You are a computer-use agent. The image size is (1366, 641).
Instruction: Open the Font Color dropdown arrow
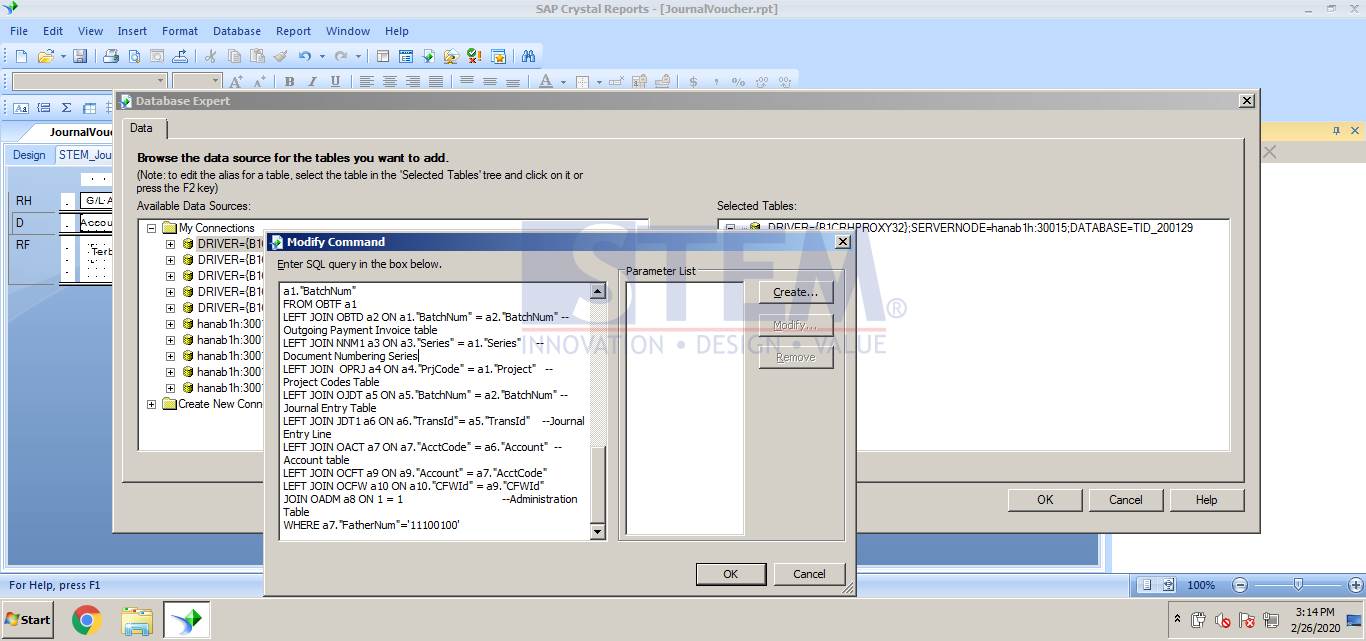[x=563, y=81]
